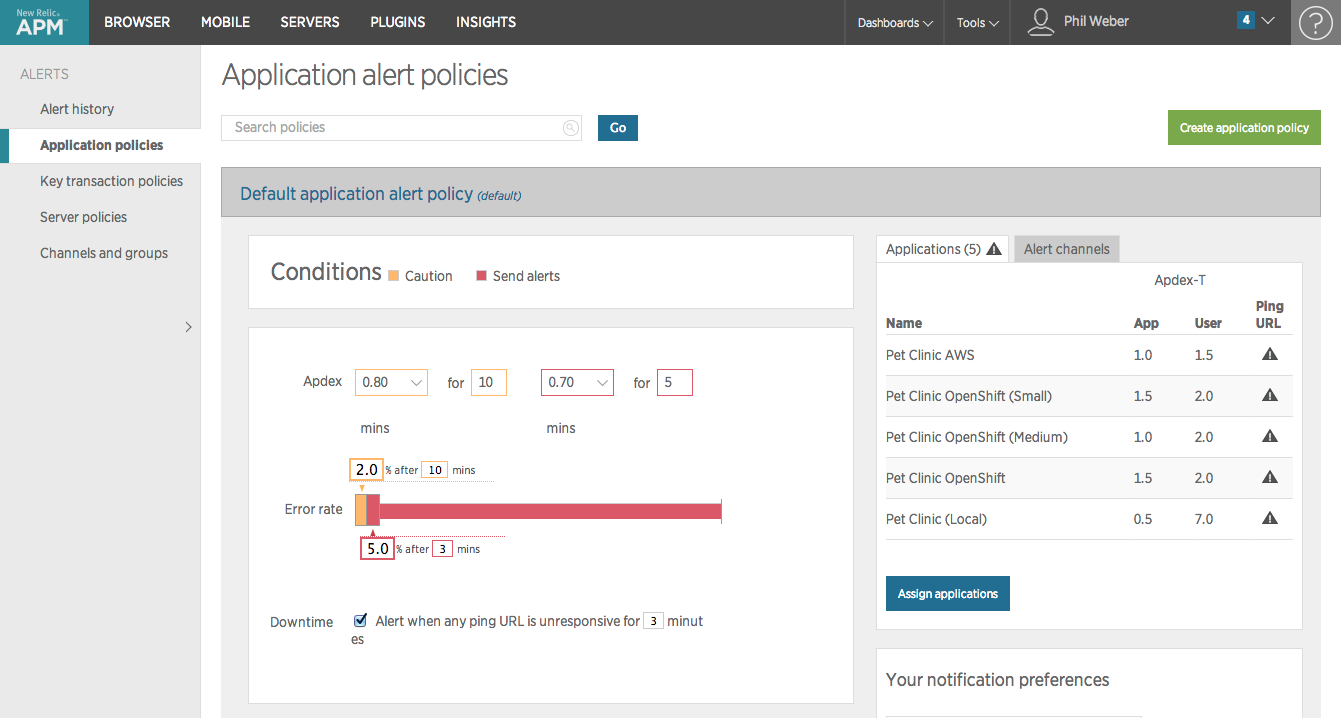Click Ping URL warning icon for Pet Clinic (Local)
This screenshot has height=718, width=1341.
tap(1270, 518)
